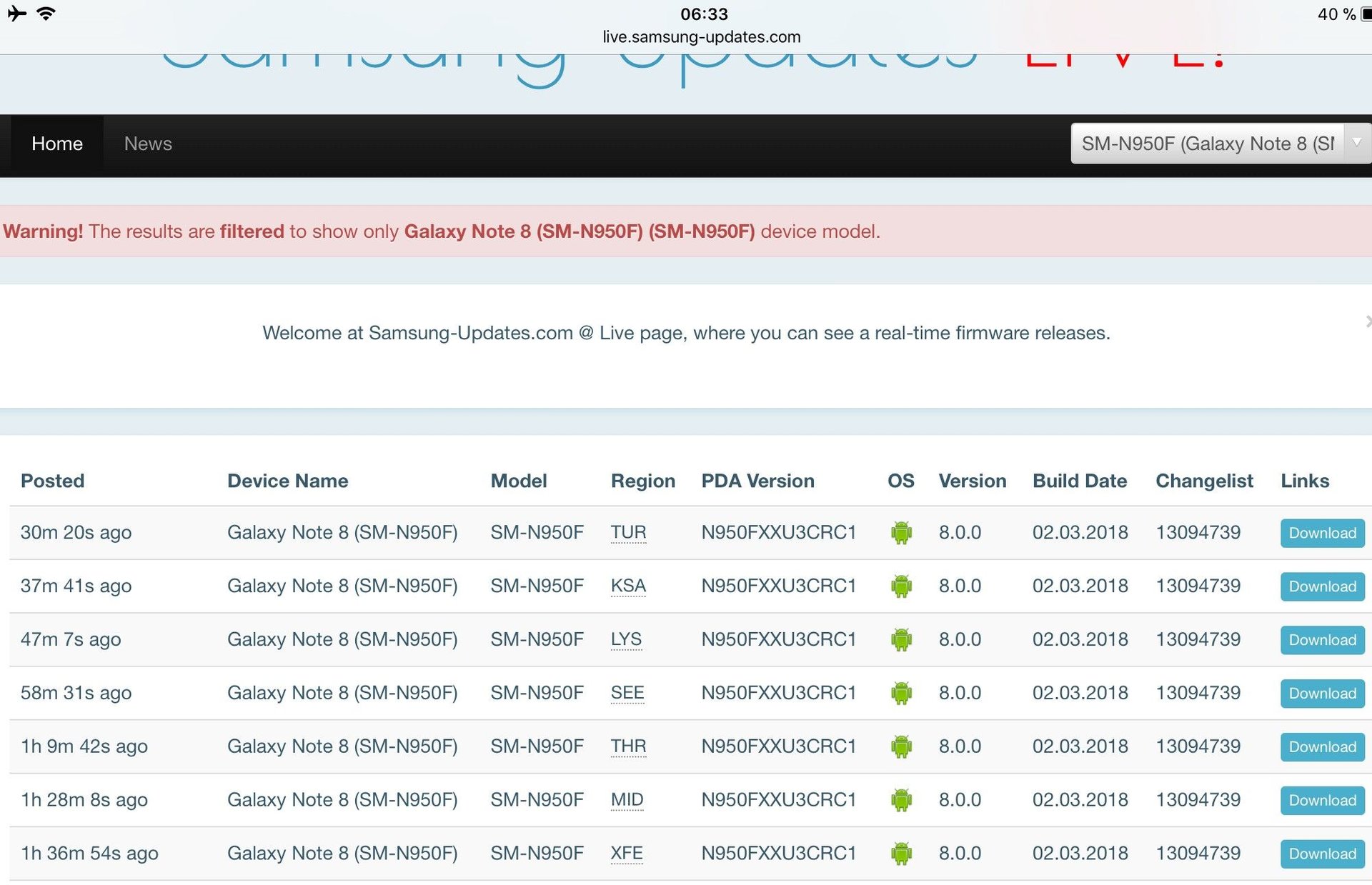Click the KSA region link
1372x885 pixels.
pyautogui.click(x=628, y=586)
